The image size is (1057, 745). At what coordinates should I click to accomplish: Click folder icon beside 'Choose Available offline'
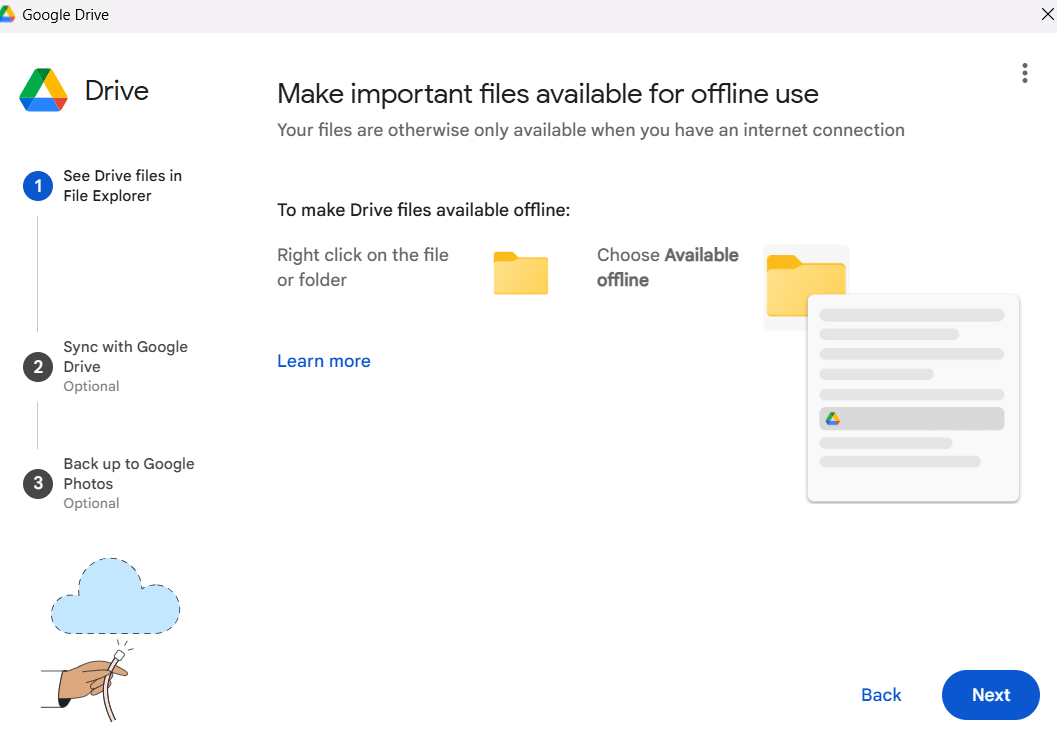(x=806, y=285)
